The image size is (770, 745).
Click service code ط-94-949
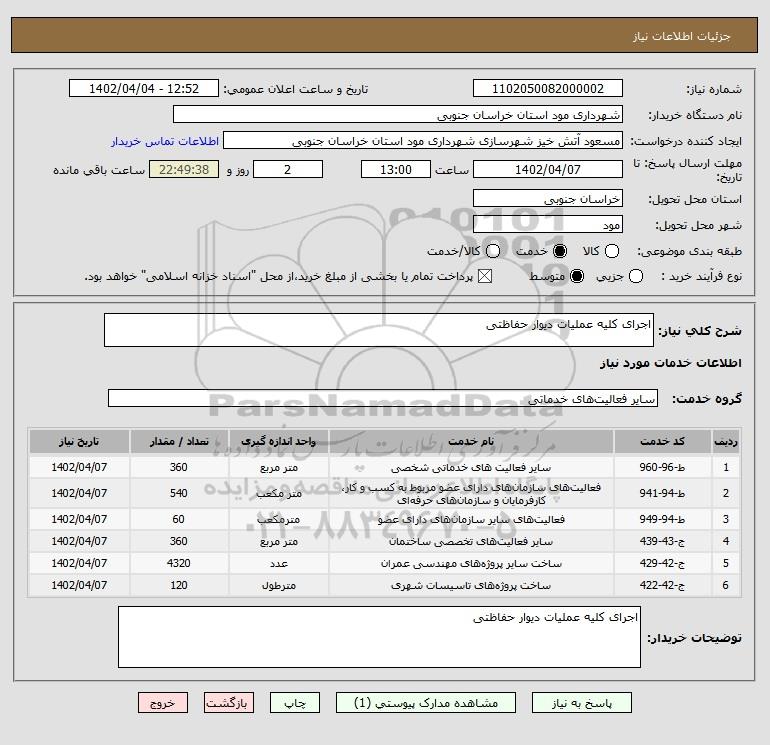[x=662, y=519]
